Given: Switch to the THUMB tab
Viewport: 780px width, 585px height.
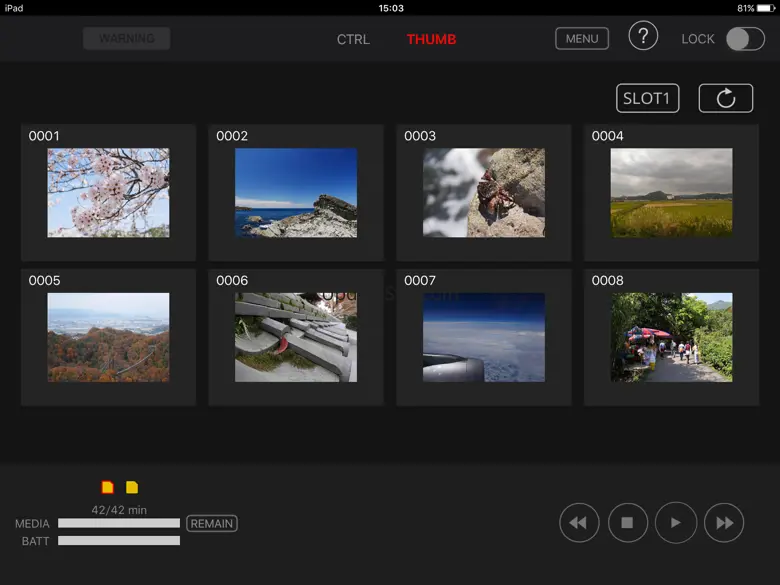Looking at the screenshot, I should coord(431,40).
